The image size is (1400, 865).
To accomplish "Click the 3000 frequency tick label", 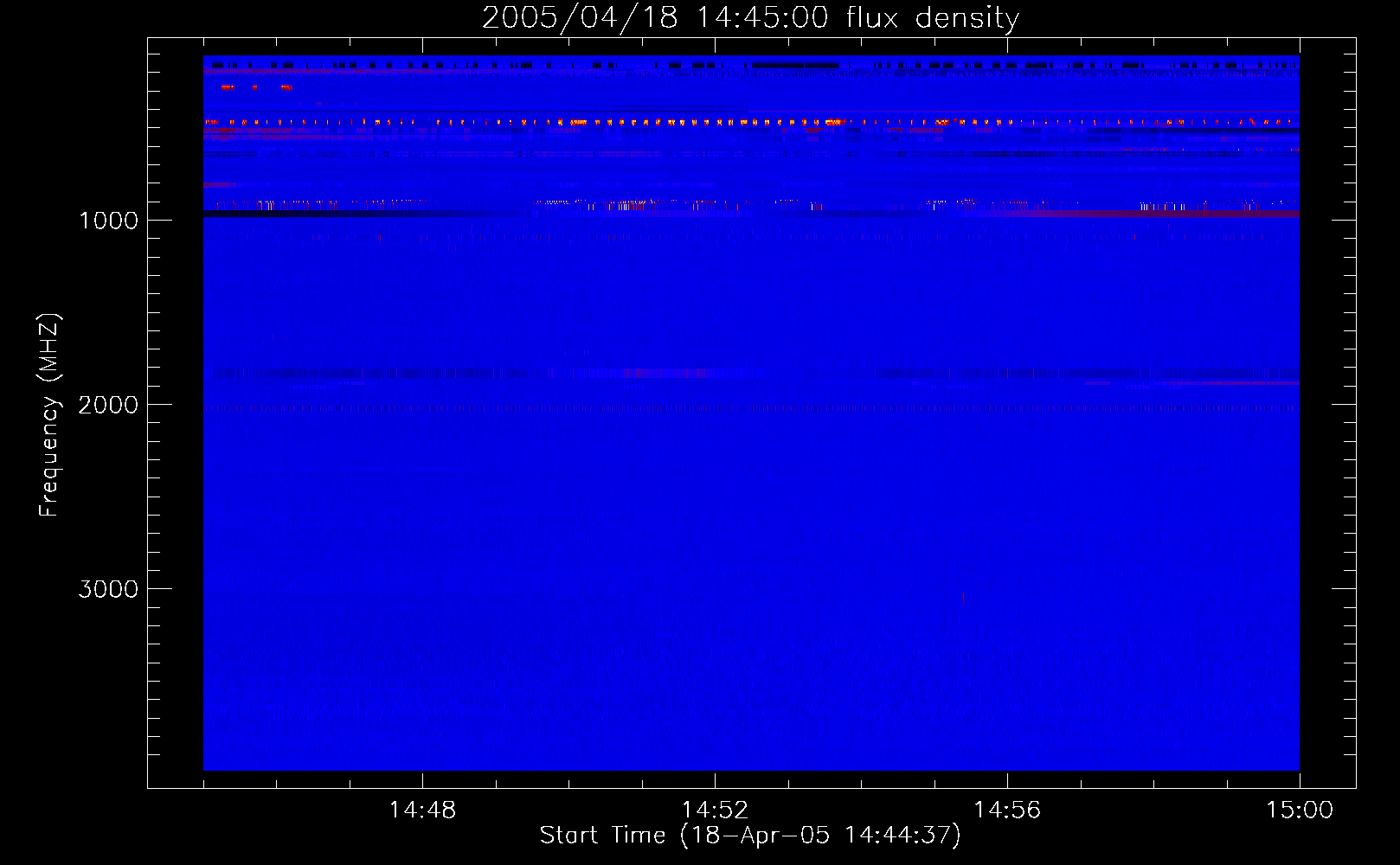I will coord(108,589).
